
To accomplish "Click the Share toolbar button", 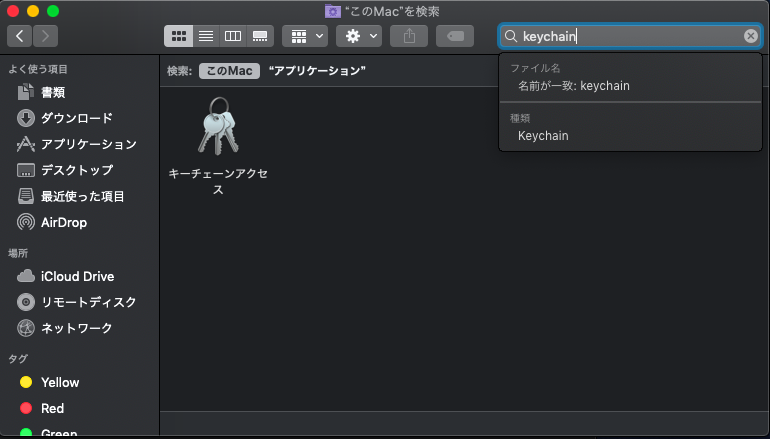I will click(408, 36).
